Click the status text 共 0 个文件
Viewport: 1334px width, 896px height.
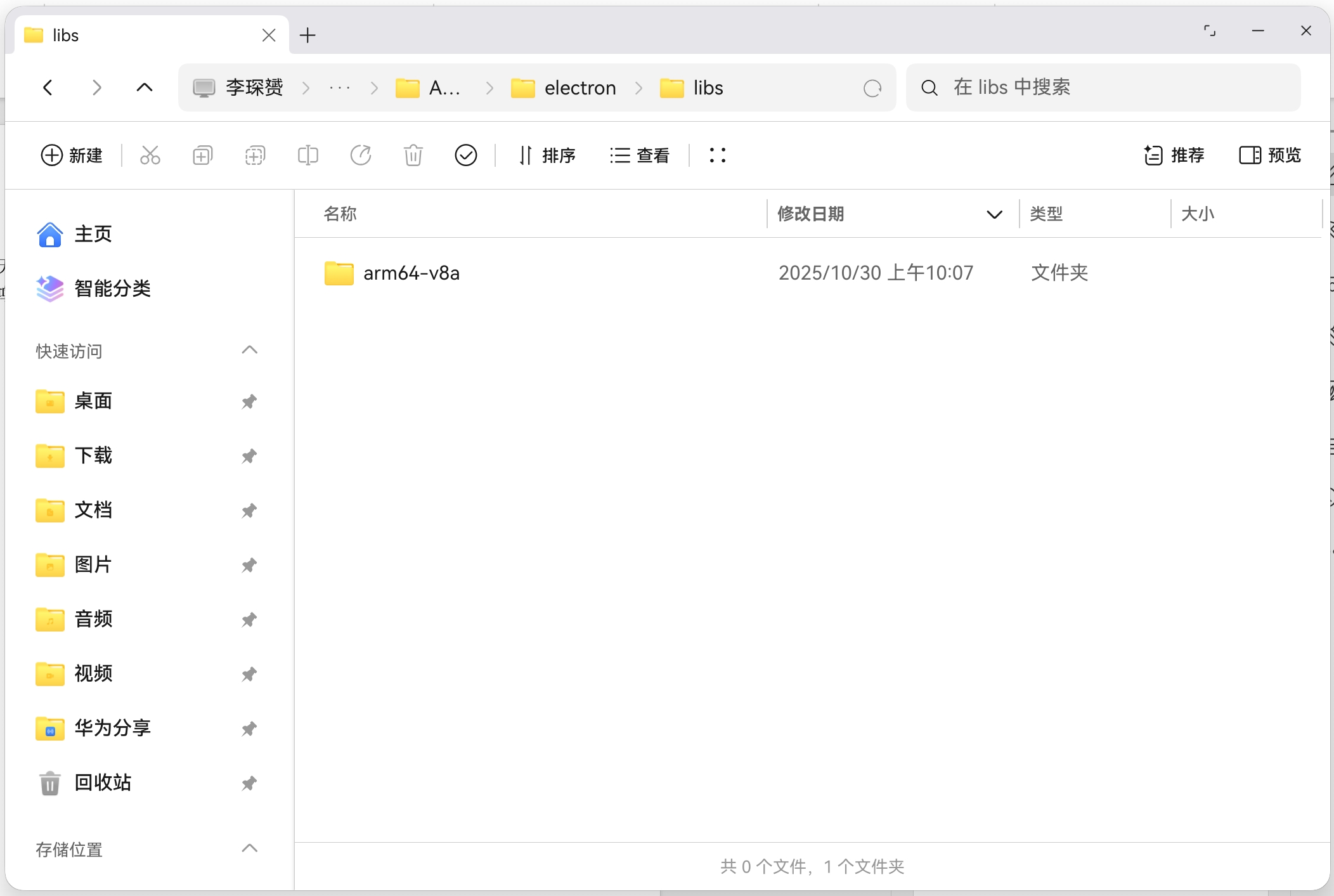763,867
